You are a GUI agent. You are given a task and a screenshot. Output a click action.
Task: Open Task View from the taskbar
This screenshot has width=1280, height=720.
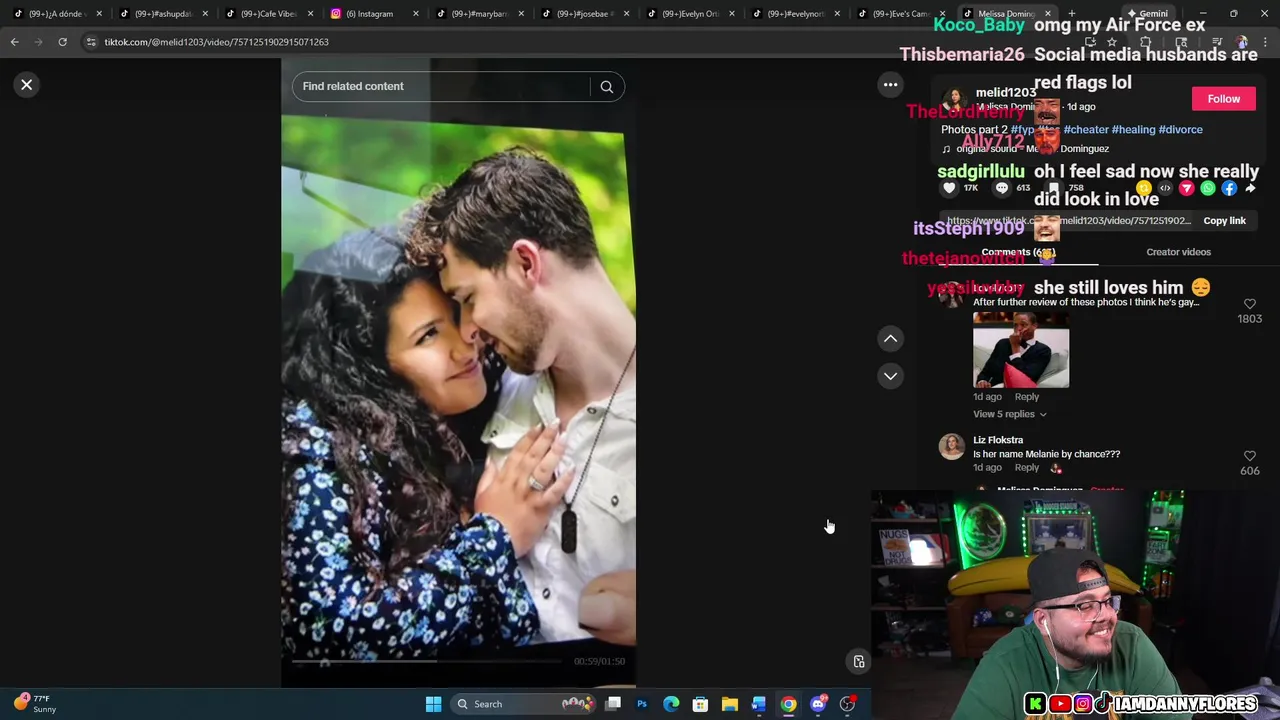613,704
